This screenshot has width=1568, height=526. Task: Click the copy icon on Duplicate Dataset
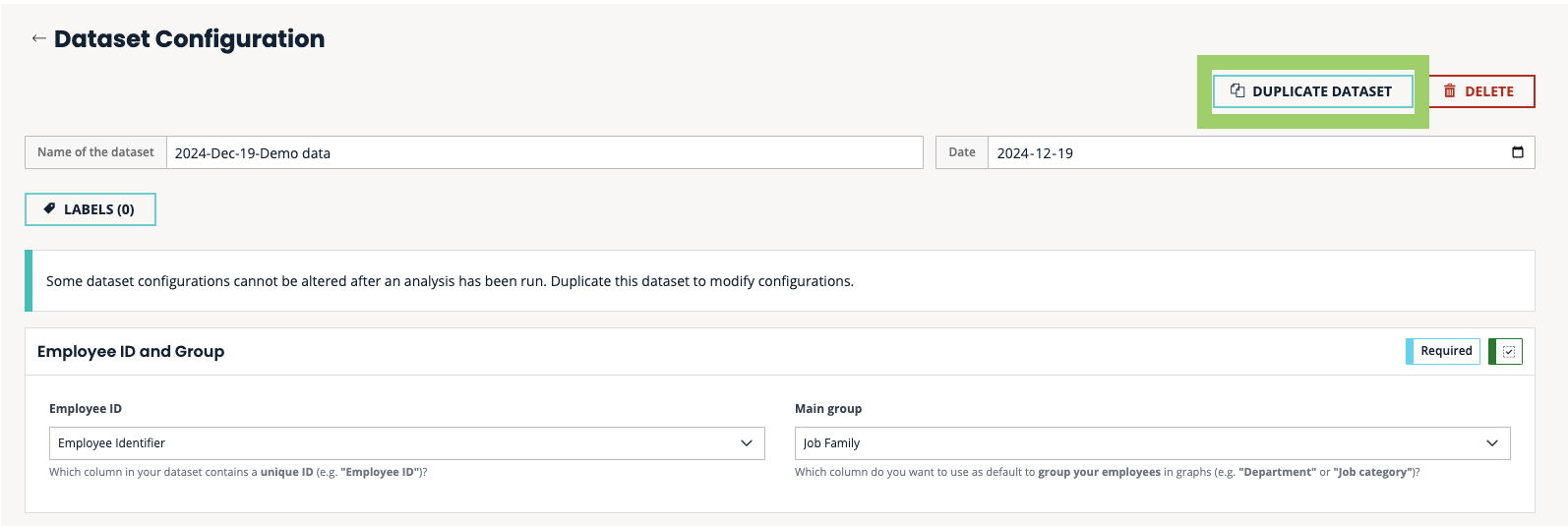pos(1237,90)
